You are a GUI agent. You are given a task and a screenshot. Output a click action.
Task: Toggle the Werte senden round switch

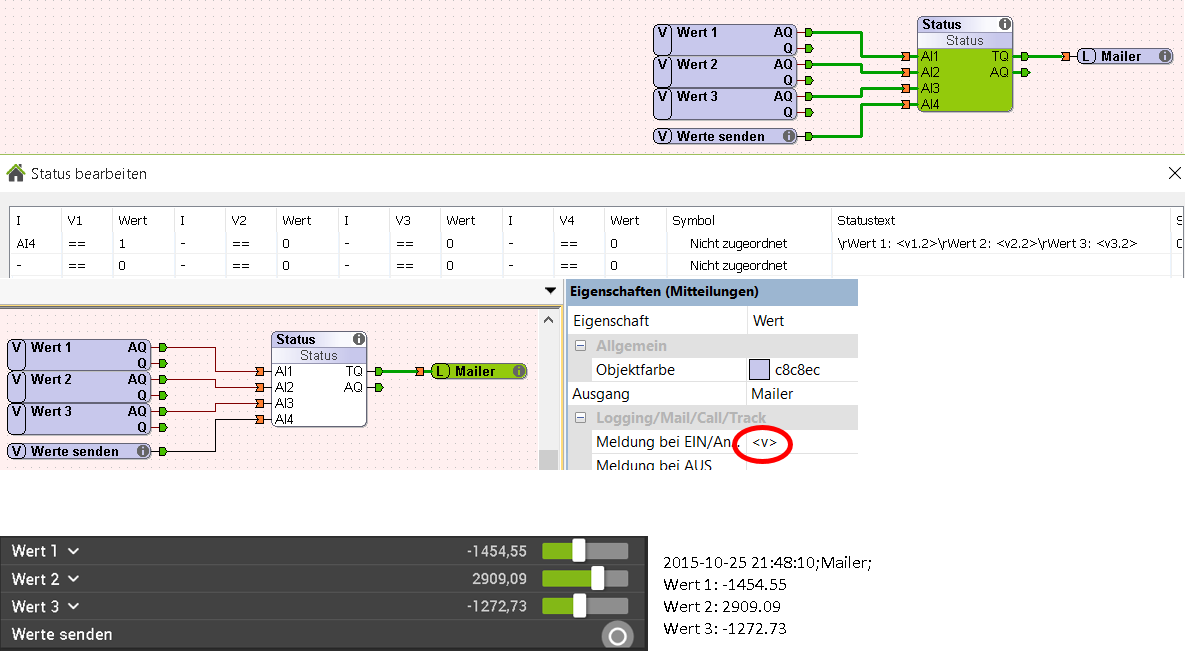click(x=617, y=635)
